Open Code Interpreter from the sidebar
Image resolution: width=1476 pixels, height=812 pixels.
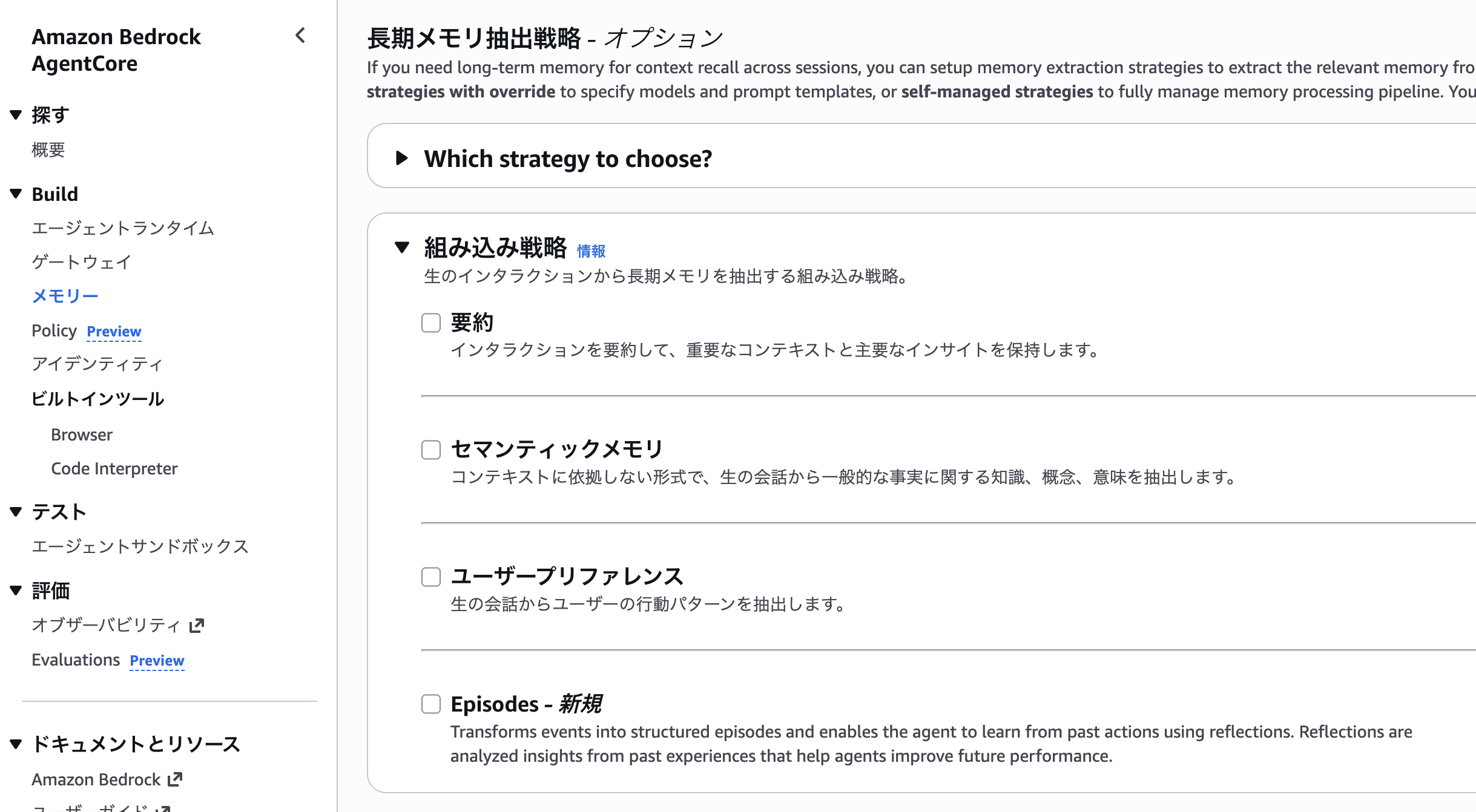click(114, 469)
